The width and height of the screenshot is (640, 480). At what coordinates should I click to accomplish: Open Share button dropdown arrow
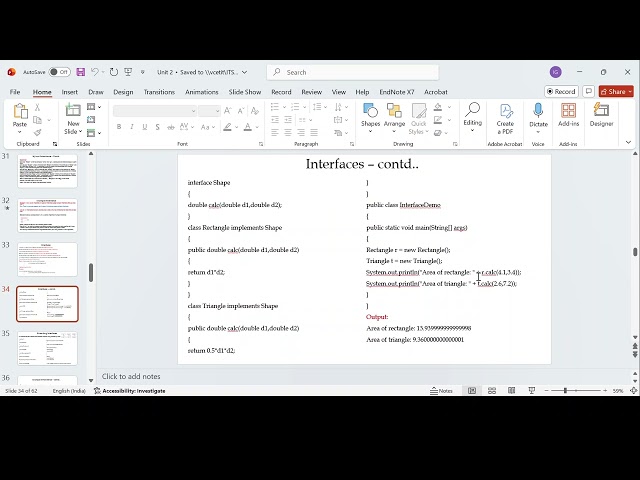630,91
